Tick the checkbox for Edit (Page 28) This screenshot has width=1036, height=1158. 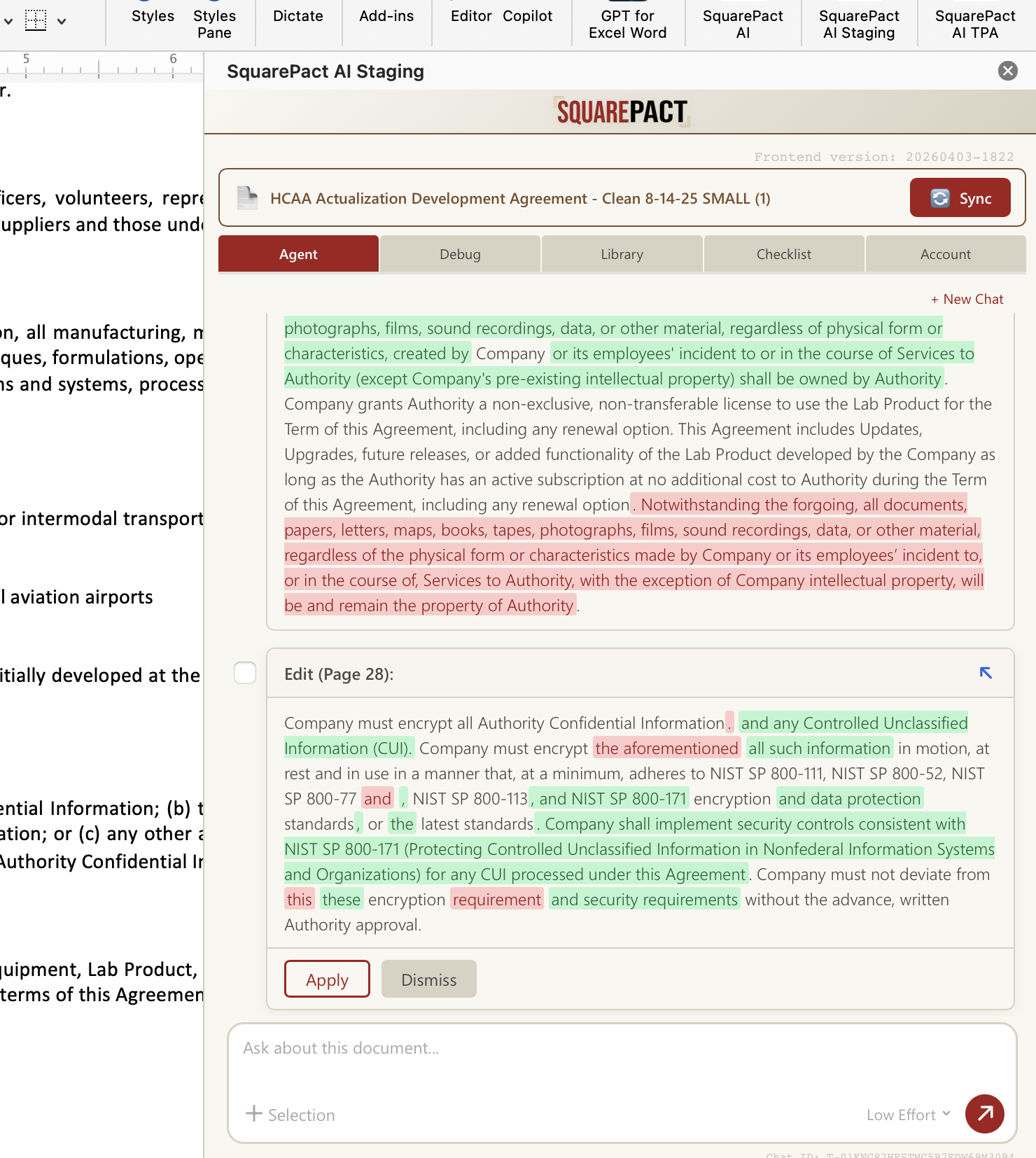tap(245, 673)
